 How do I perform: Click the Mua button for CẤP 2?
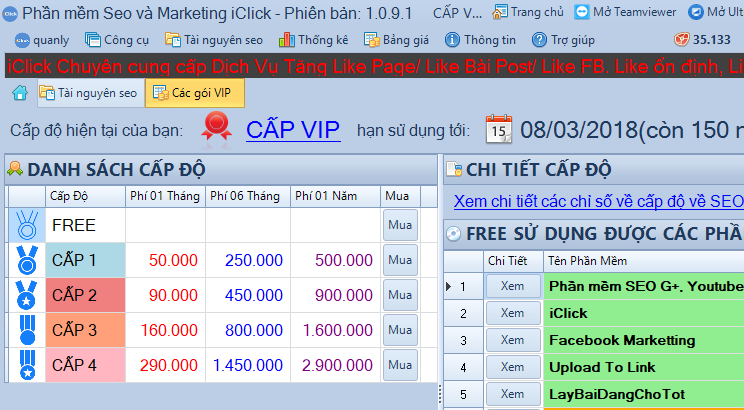click(400, 295)
